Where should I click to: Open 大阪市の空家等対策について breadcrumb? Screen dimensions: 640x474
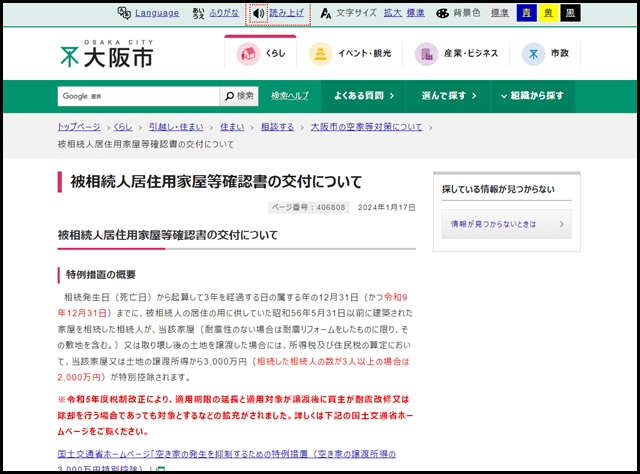(x=367, y=127)
